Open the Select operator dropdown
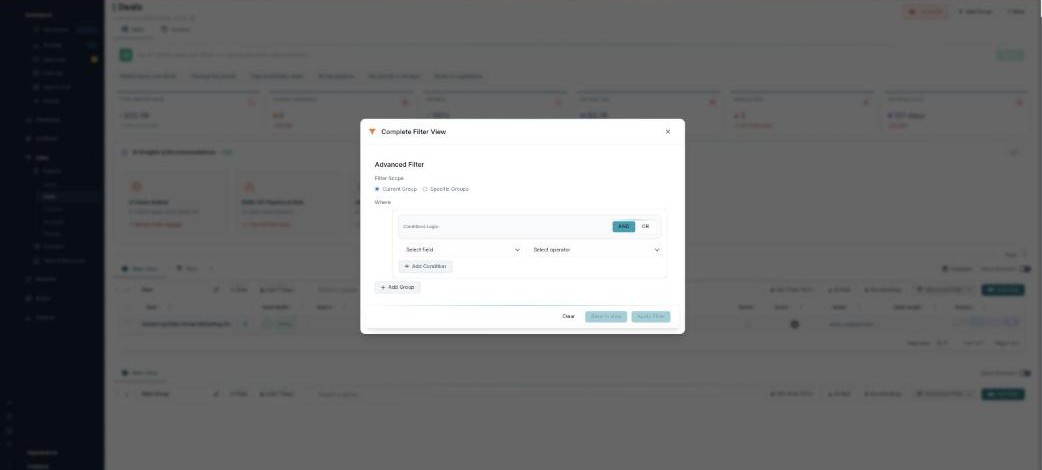 (596, 250)
